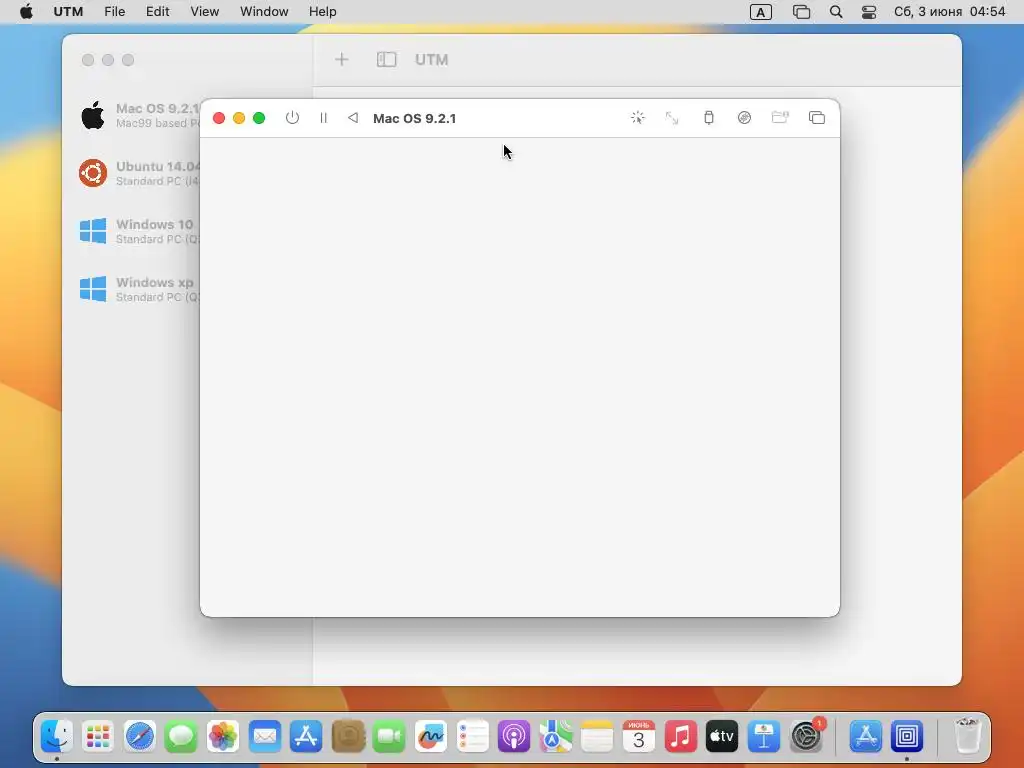This screenshot has height=768, width=1024.
Task: Open Podcasts from the Dock
Action: point(514,737)
